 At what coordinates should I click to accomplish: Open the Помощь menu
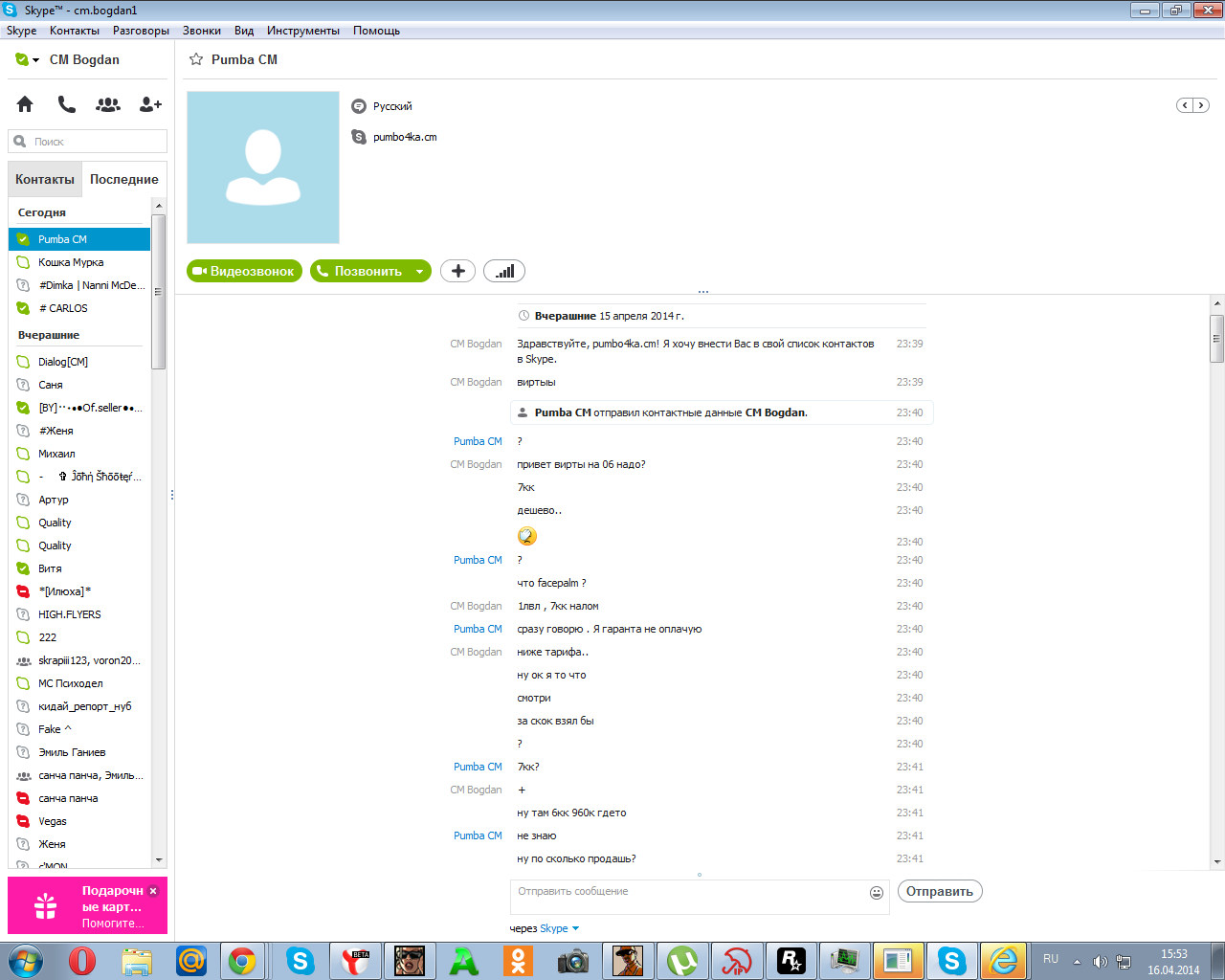(x=376, y=31)
